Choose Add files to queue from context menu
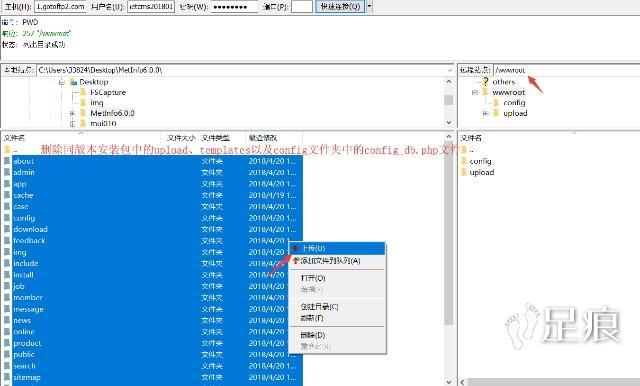Viewport: 640px width, 386px height. 337,261
